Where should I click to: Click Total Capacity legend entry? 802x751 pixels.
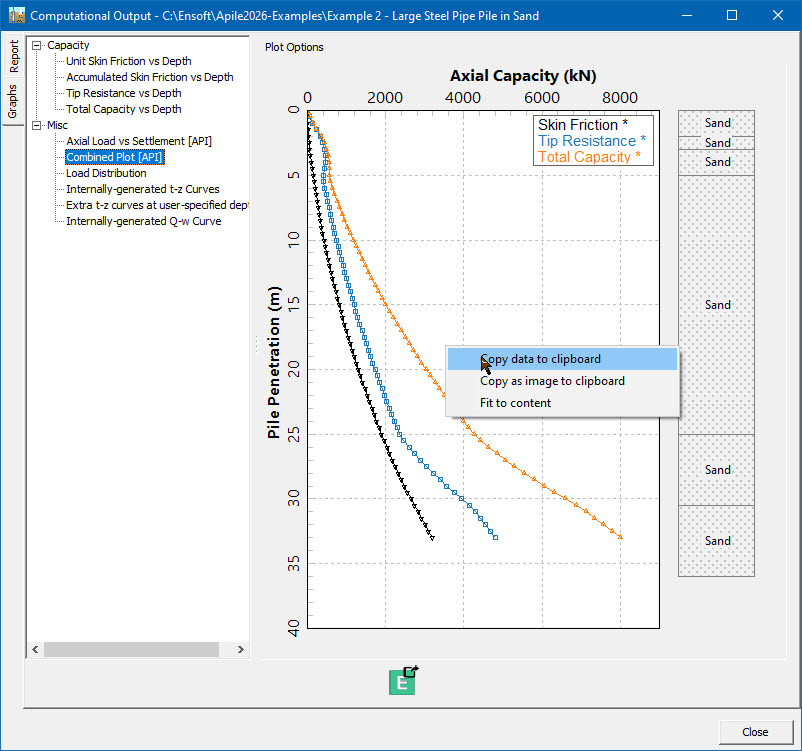pos(589,157)
